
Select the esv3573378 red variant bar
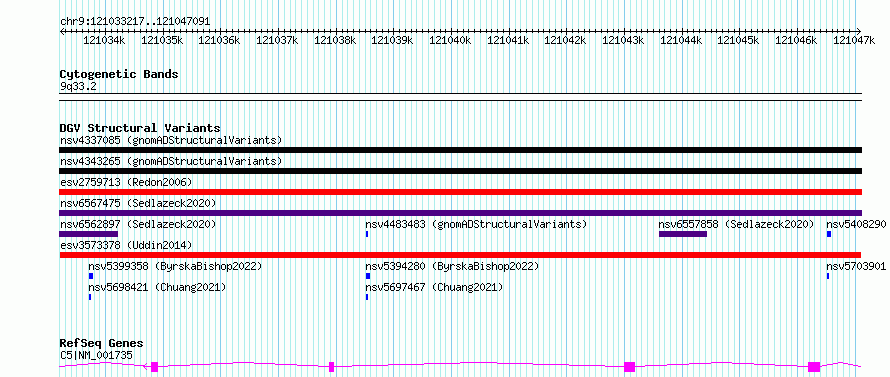coord(460,255)
